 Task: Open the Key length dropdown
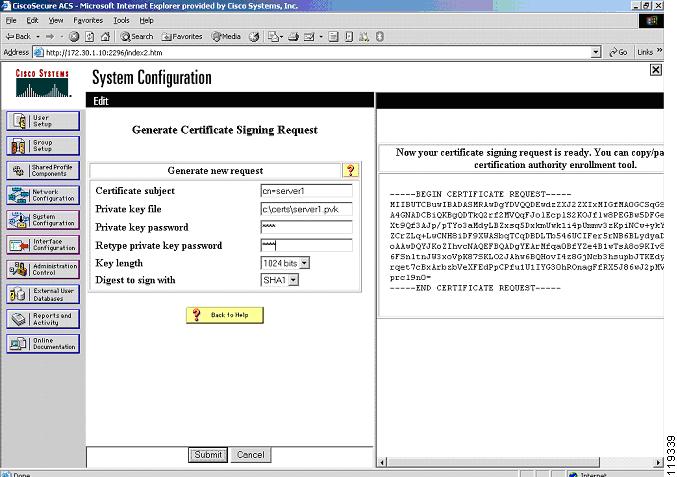pyautogui.click(x=305, y=263)
